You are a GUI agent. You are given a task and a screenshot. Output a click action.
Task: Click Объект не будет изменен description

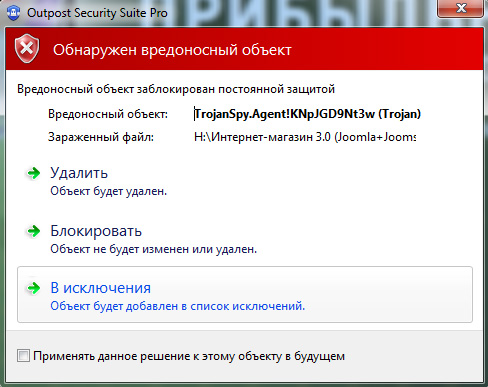point(154,249)
